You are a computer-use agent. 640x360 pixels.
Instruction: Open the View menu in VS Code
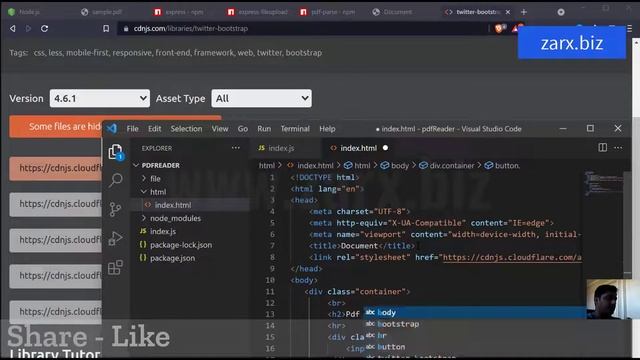tap(220, 129)
